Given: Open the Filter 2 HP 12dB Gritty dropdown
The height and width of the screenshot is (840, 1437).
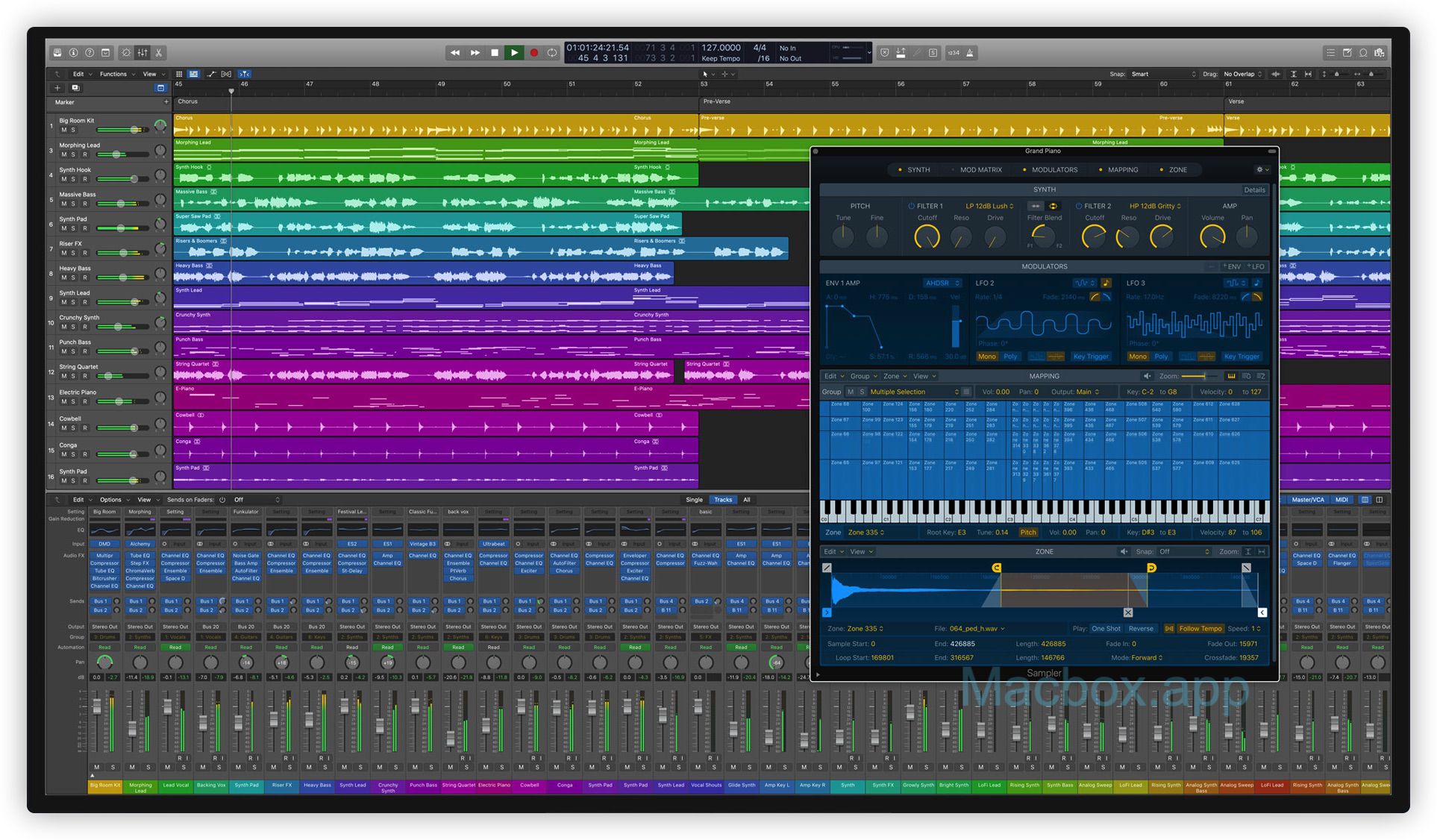Looking at the screenshot, I should tap(1155, 206).
